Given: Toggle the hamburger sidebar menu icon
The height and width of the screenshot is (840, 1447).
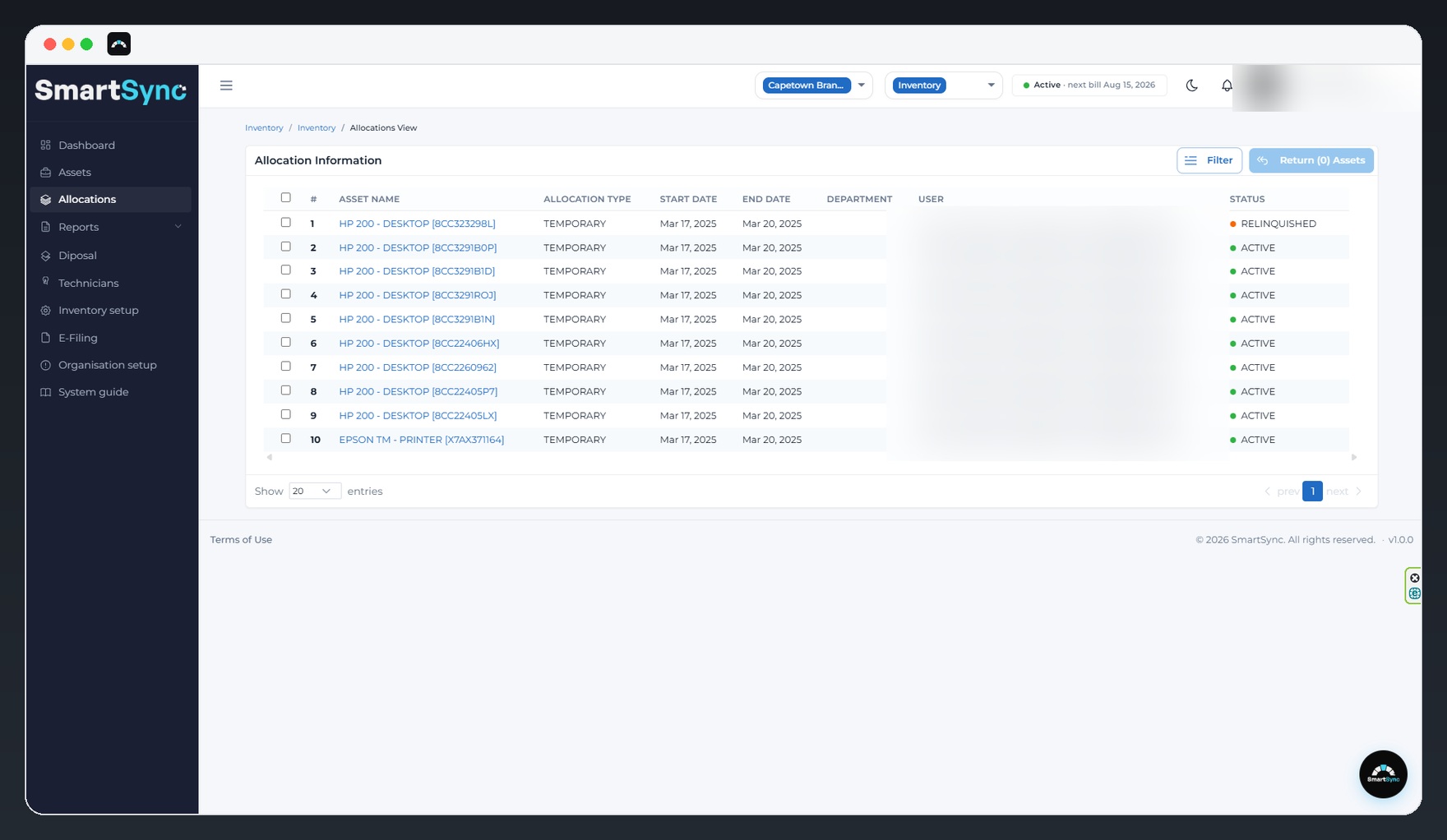Looking at the screenshot, I should 226,85.
